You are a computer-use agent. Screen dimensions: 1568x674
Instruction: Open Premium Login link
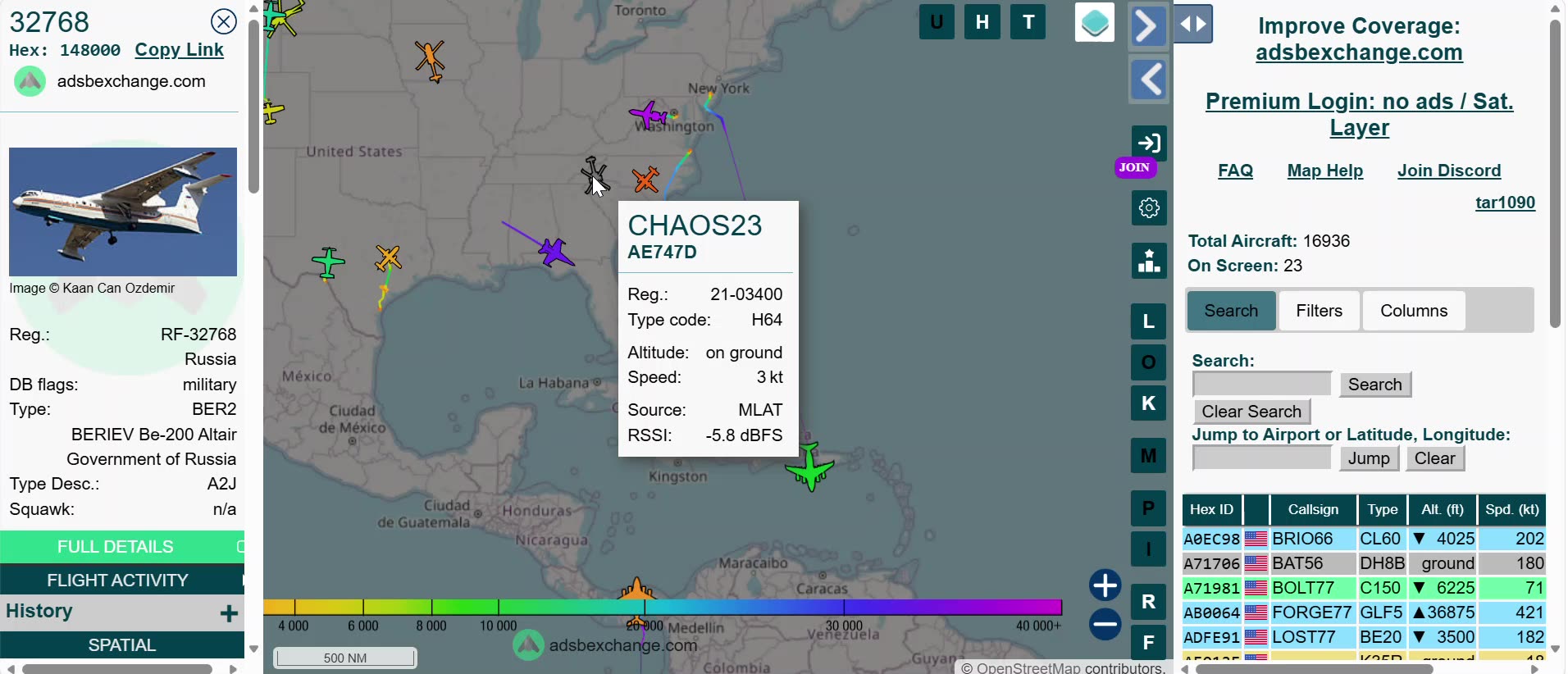[1359, 114]
